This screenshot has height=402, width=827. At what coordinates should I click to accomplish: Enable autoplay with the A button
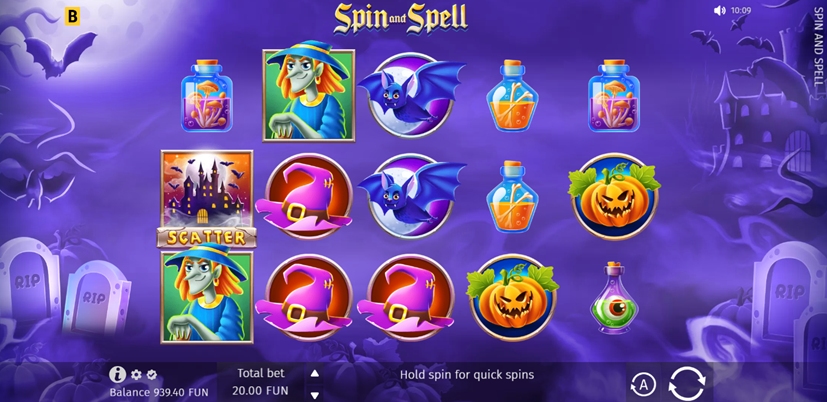point(643,385)
